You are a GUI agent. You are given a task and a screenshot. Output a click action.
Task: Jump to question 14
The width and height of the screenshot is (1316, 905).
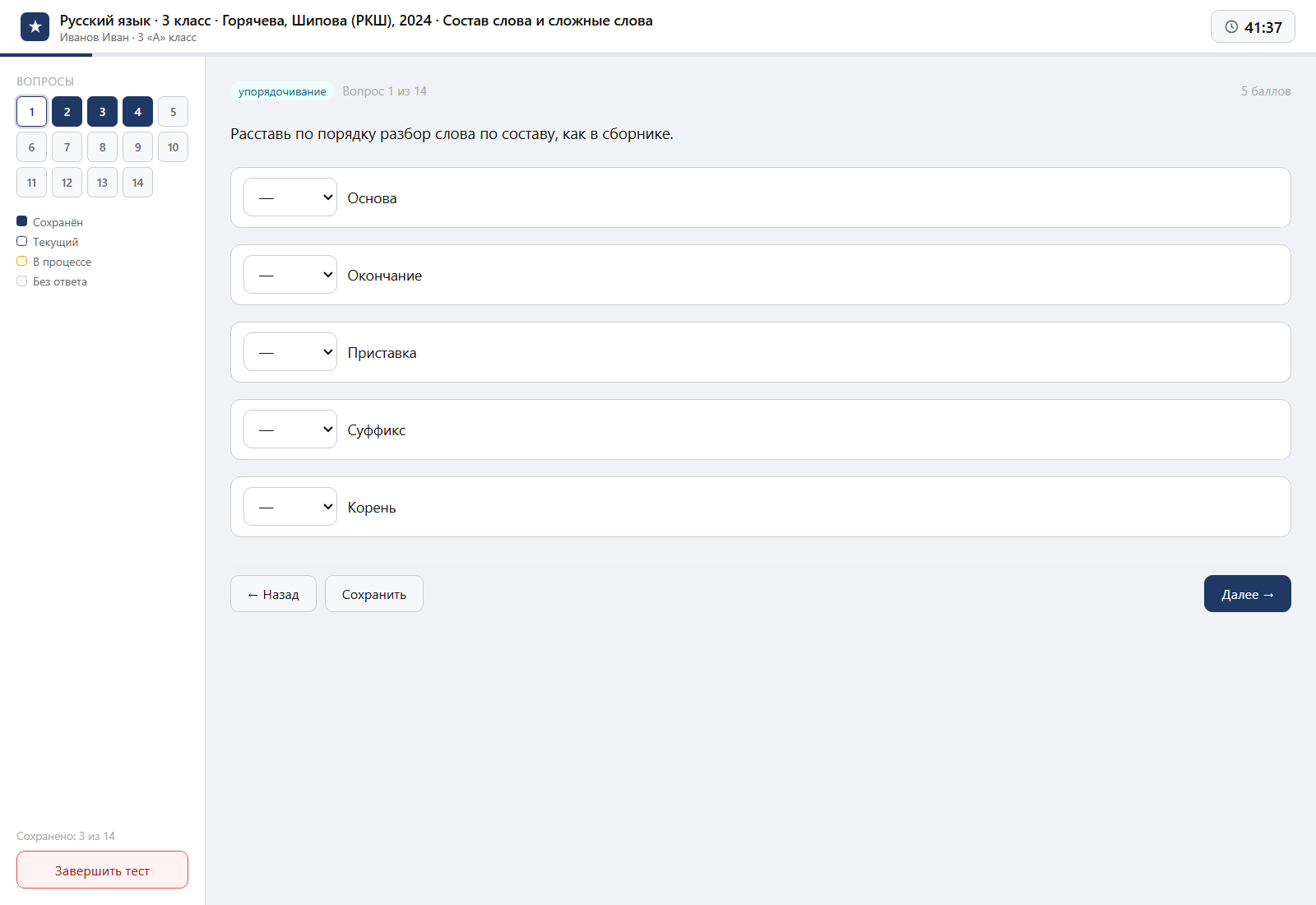tap(137, 183)
